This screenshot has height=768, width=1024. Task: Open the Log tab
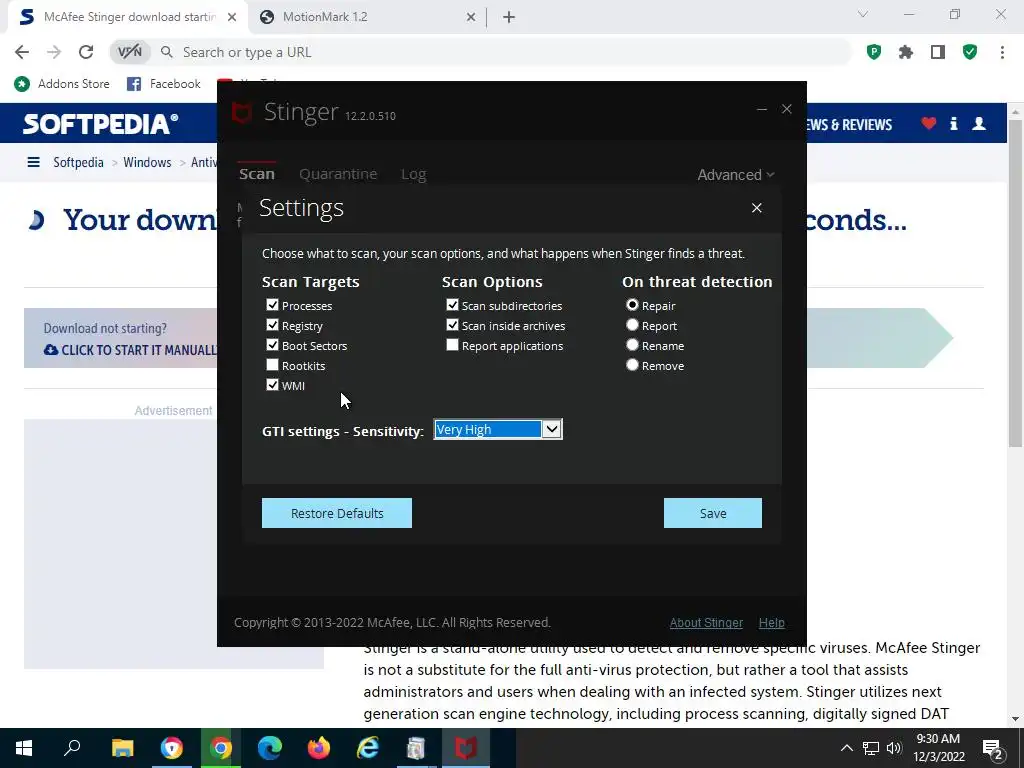tap(413, 174)
